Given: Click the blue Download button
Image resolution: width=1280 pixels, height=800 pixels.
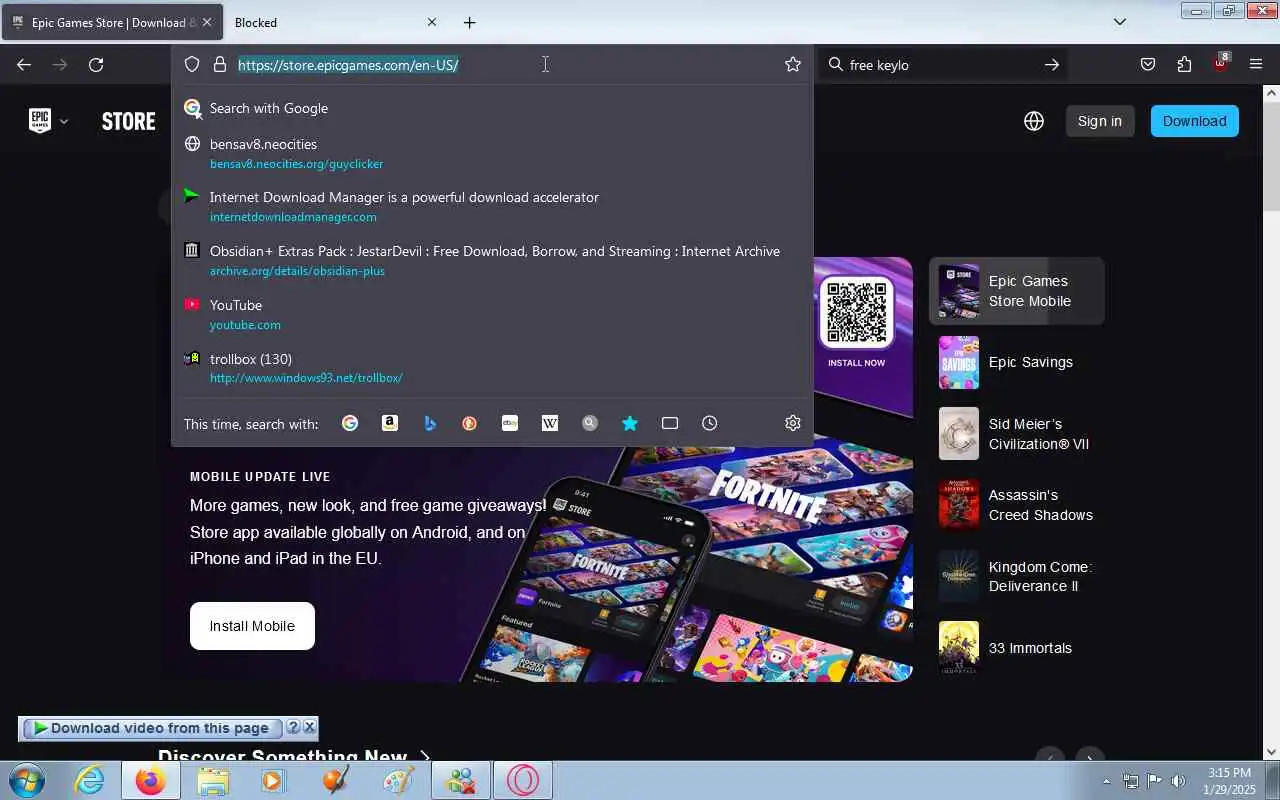Looking at the screenshot, I should coord(1195,121).
